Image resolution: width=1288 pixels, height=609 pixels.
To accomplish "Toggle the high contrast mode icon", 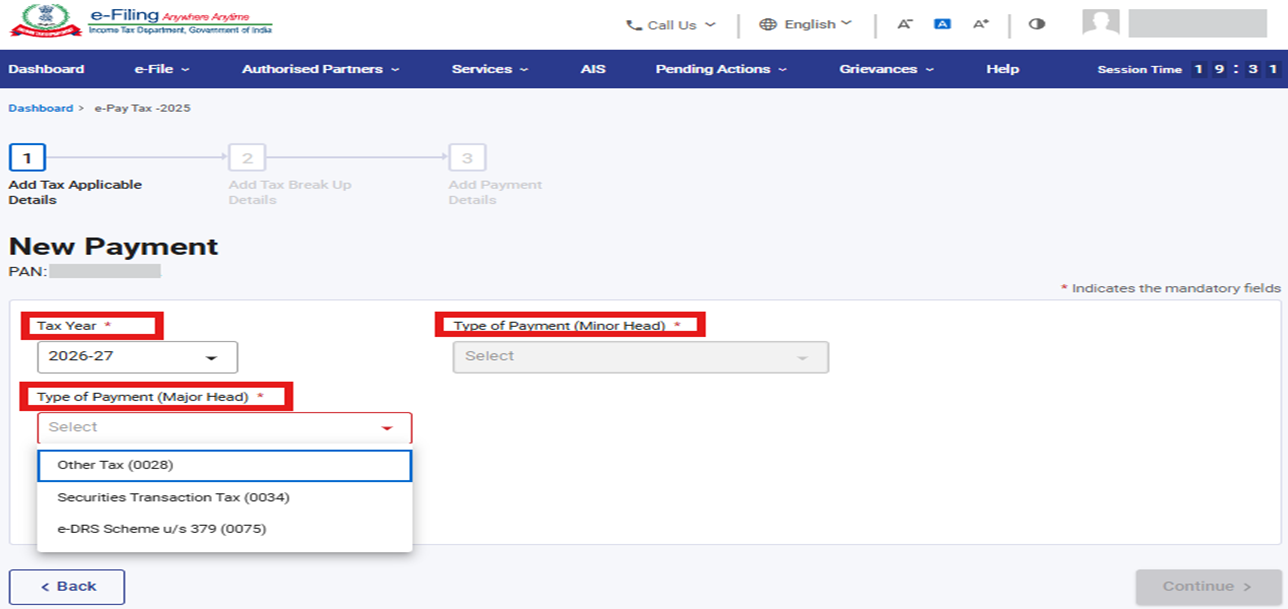I will coord(1037,24).
